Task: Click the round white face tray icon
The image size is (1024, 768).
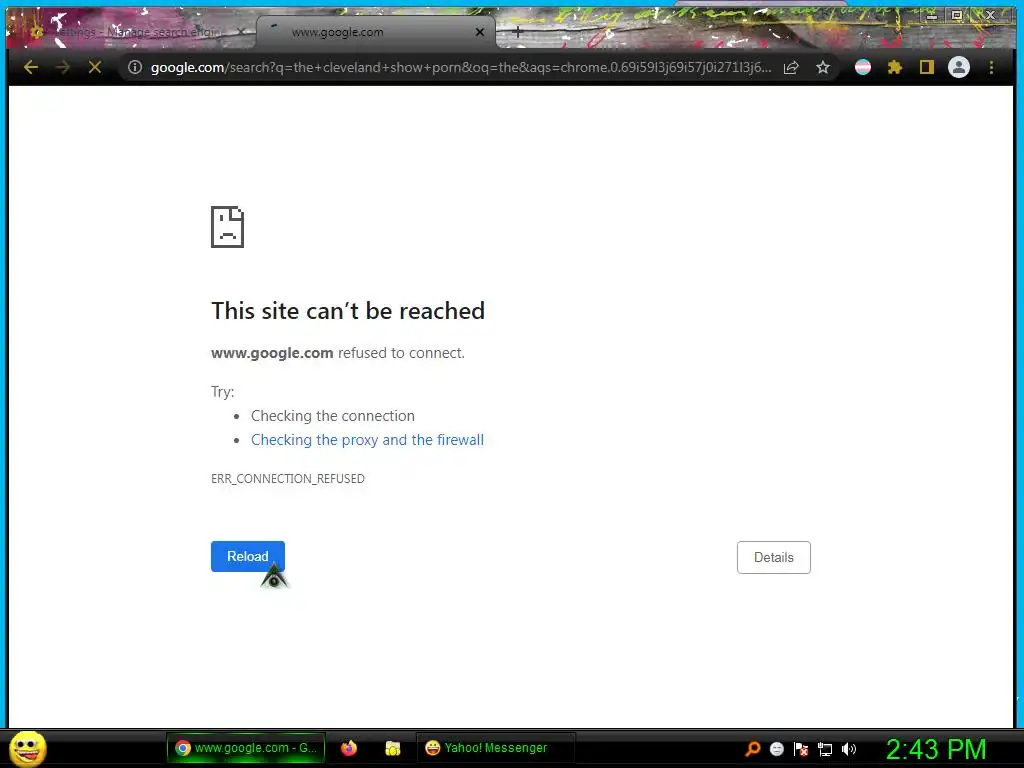Action: click(776, 749)
